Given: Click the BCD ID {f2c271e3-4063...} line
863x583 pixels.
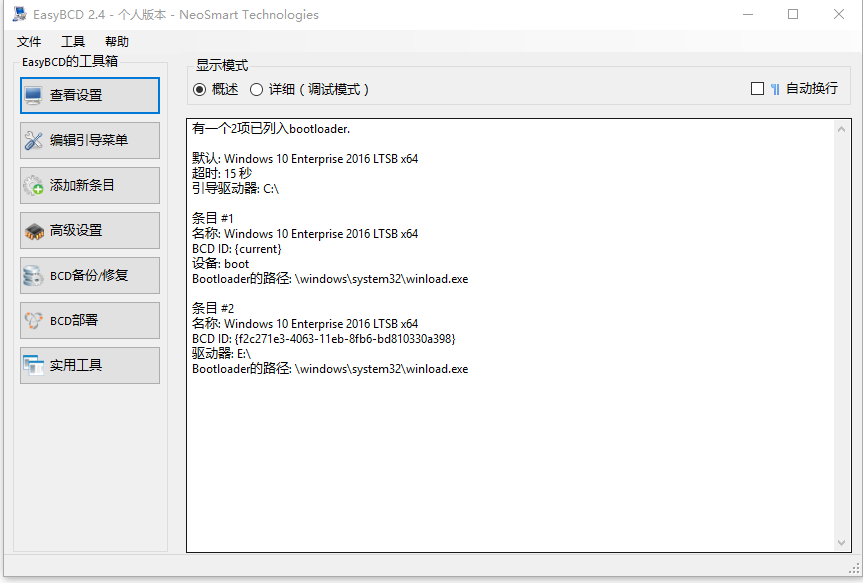Looking at the screenshot, I should 324,339.
